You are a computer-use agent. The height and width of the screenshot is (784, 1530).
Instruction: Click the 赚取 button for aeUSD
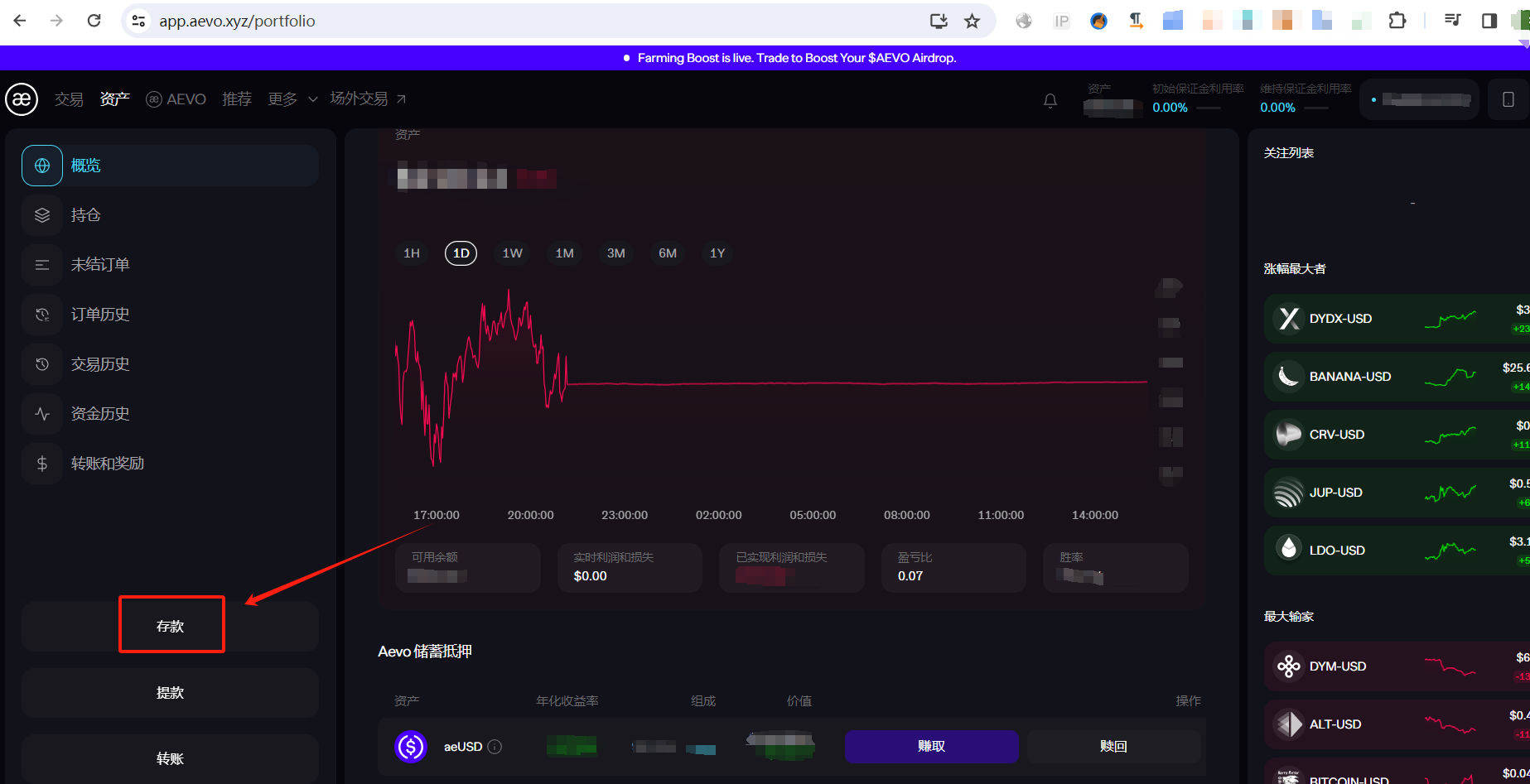coord(932,747)
